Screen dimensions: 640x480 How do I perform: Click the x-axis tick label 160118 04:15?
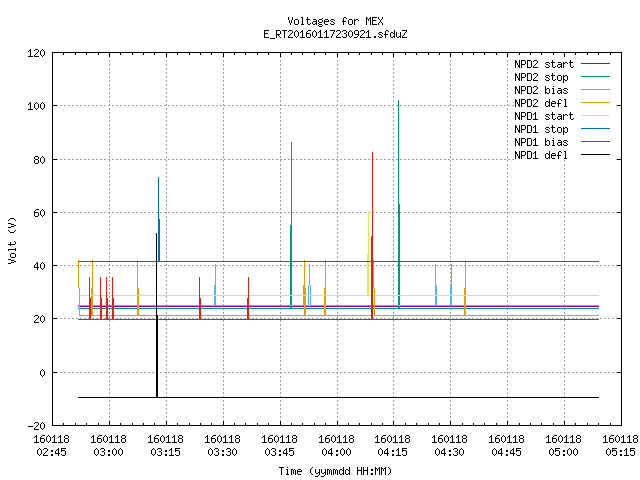[x=393, y=446]
